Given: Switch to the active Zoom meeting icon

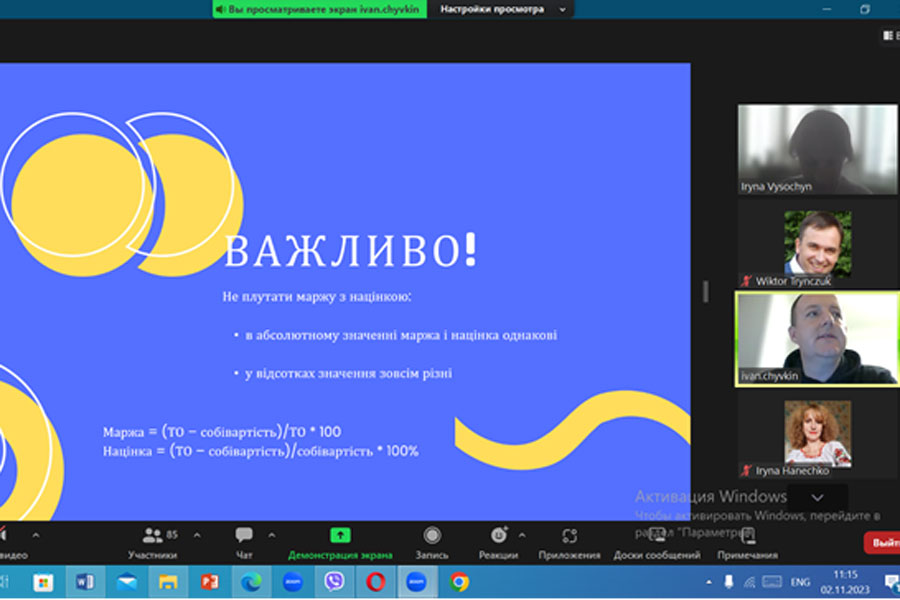Looking at the screenshot, I should pos(417,582).
